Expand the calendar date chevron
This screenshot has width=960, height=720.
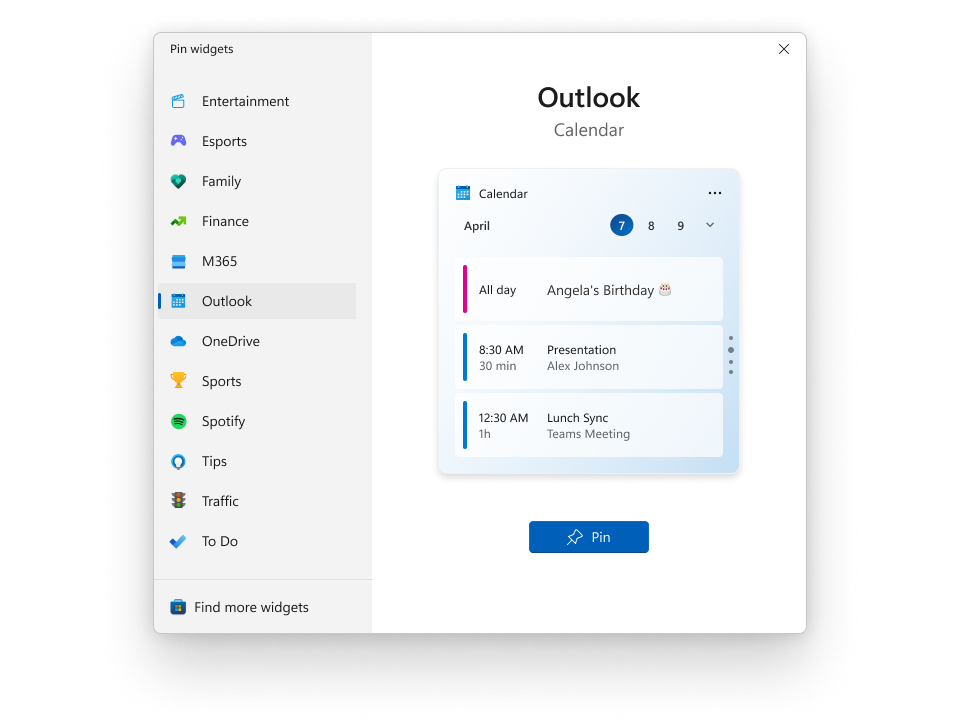point(710,225)
